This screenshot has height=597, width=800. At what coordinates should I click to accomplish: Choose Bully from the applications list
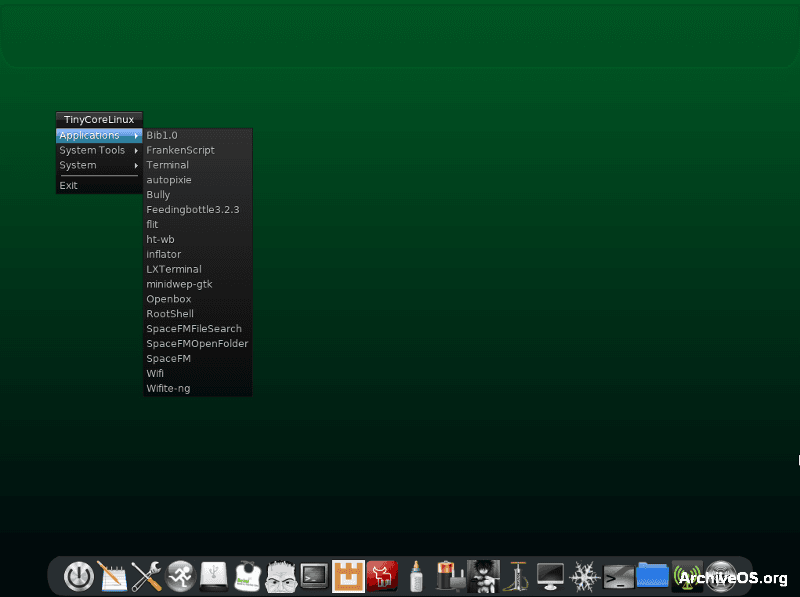click(x=198, y=194)
